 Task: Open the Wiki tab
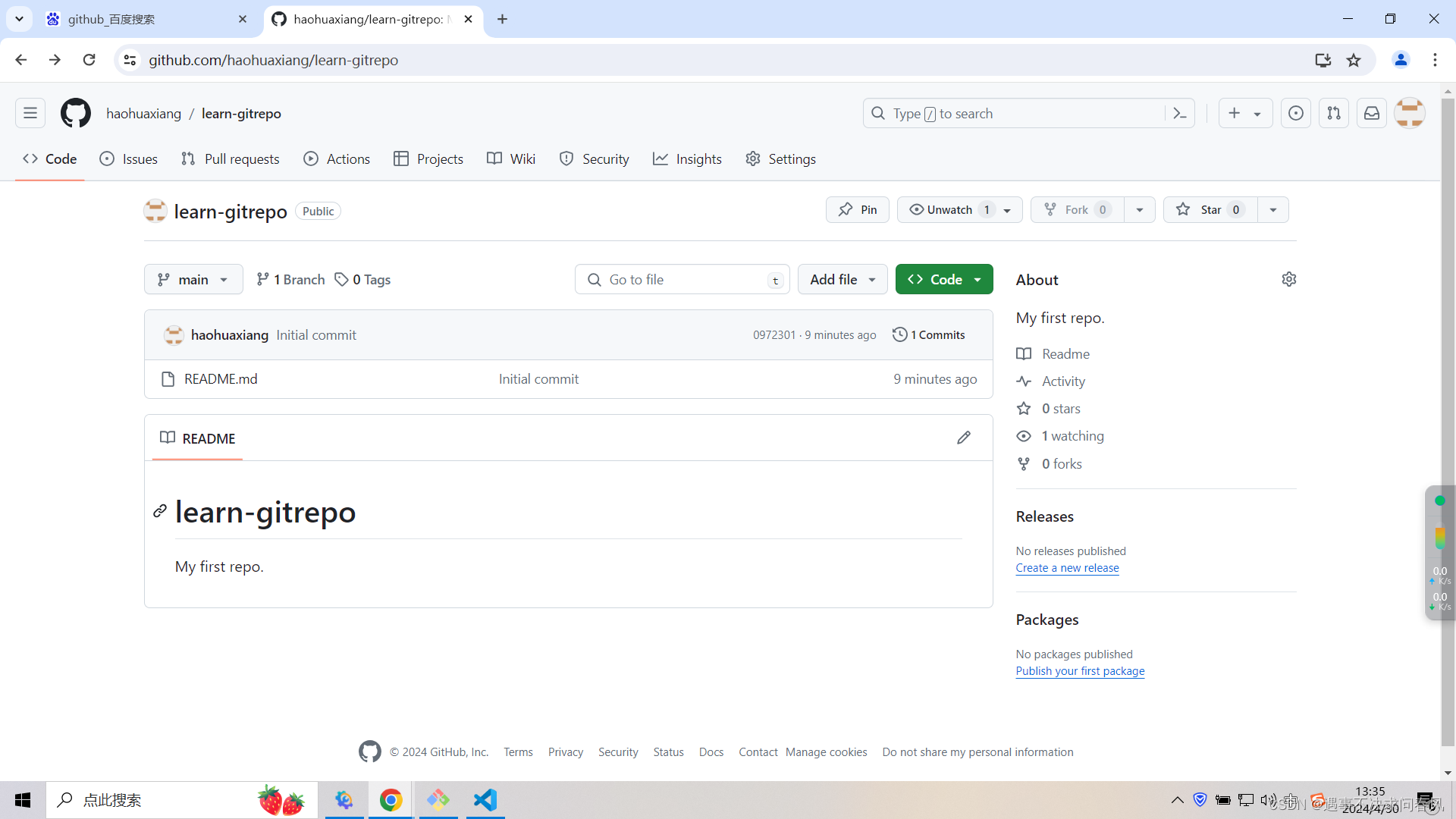511,159
